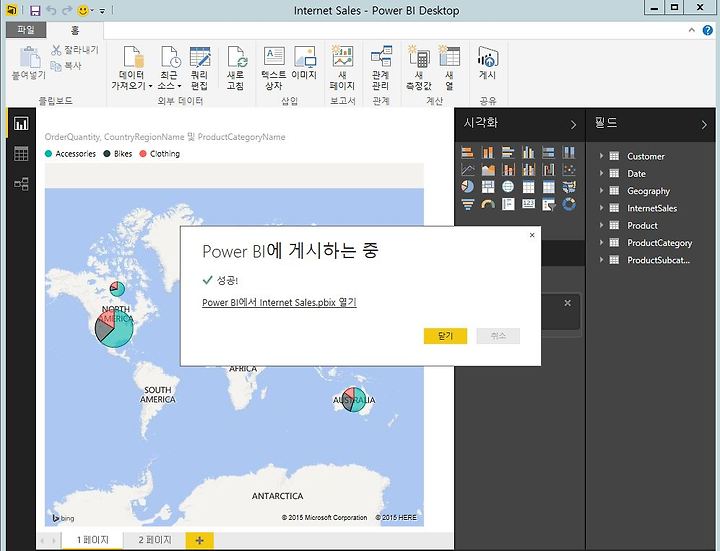Image resolution: width=720 pixels, height=551 pixels.
Task: Click the Australia pie bubble on map
Action: (x=354, y=399)
